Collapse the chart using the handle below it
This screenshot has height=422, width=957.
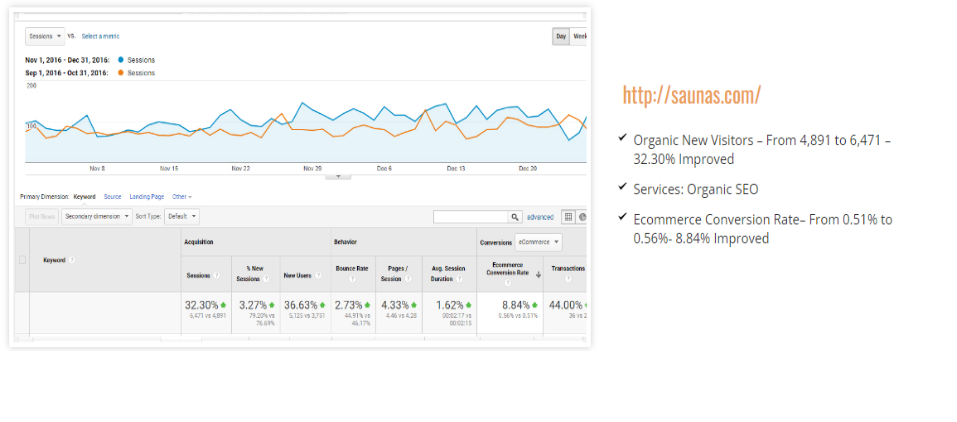click(x=339, y=176)
